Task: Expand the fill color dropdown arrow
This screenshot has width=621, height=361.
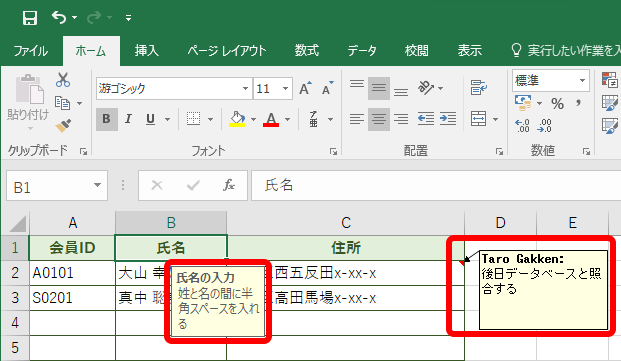Action: [x=253, y=119]
